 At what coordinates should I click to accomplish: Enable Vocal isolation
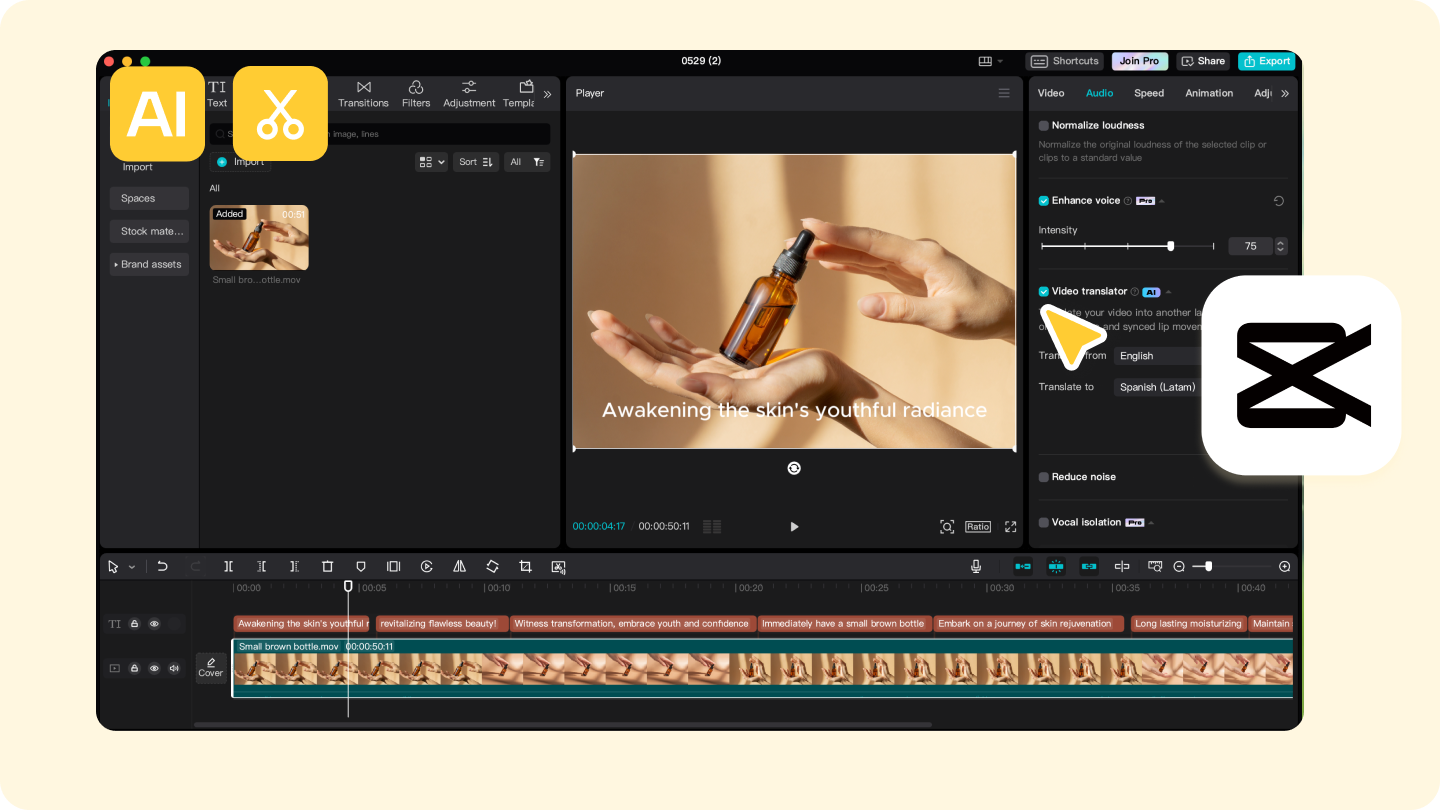(x=1044, y=522)
